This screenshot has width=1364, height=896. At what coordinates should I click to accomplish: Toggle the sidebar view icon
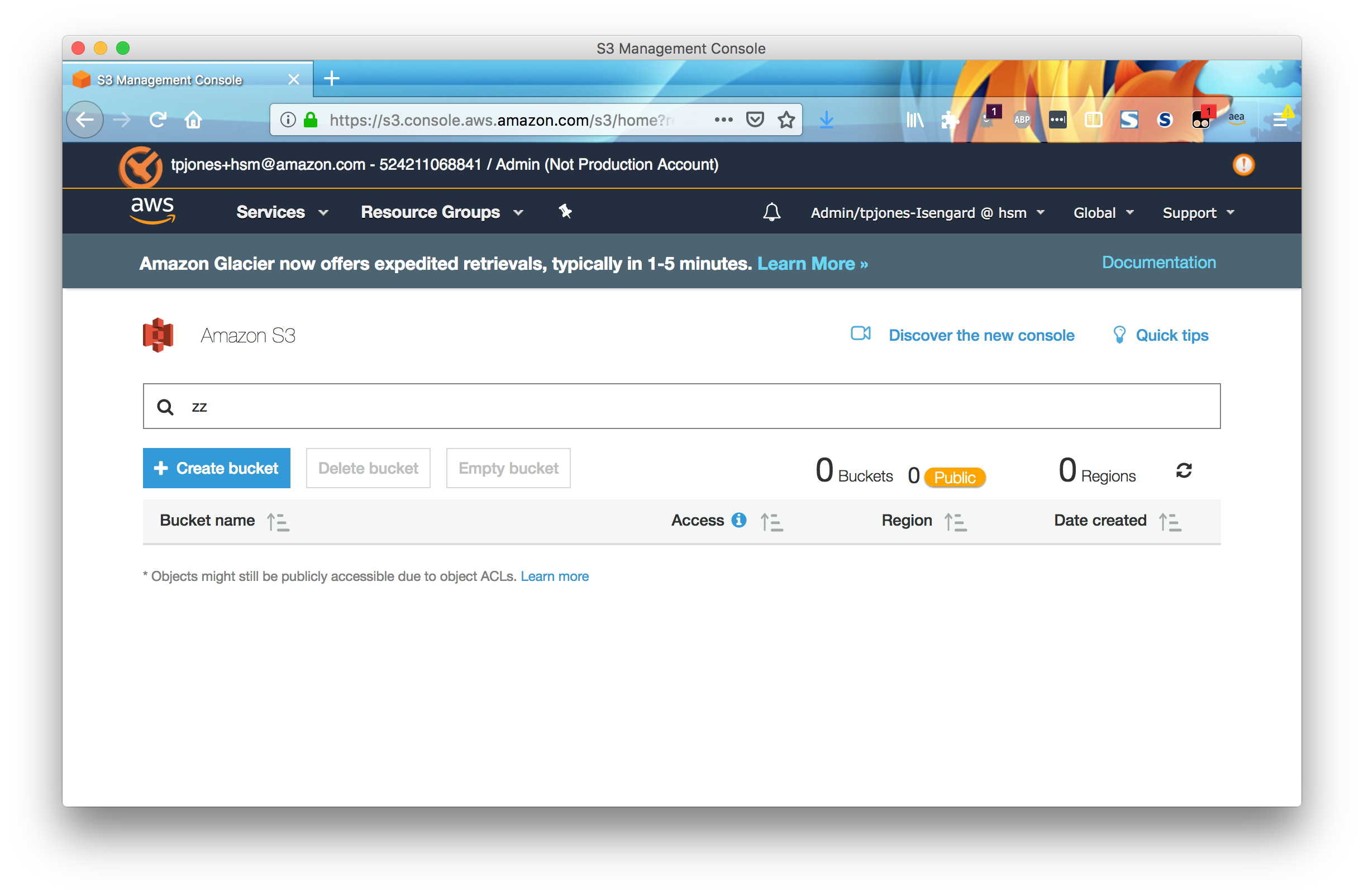pyautogui.click(x=1094, y=120)
